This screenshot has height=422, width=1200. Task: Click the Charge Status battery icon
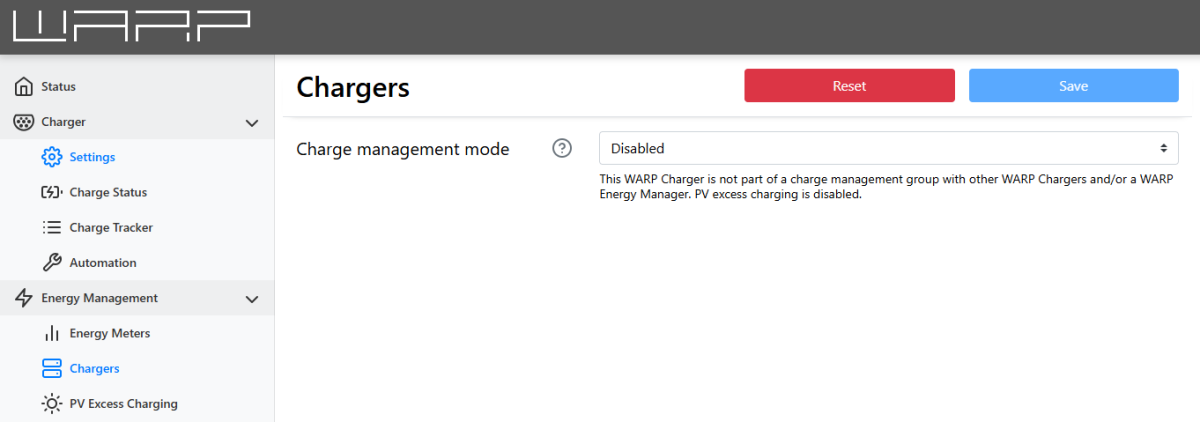click(x=52, y=192)
